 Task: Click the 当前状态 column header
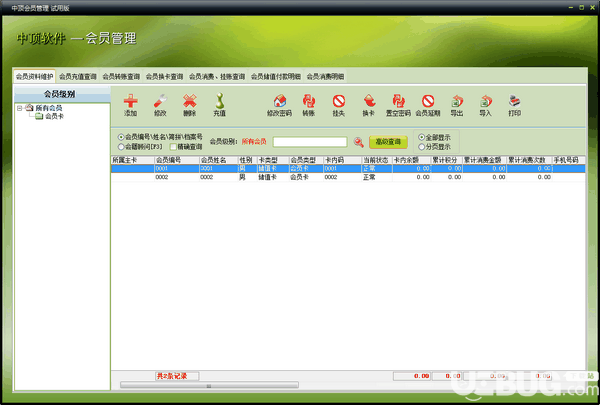(377, 160)
